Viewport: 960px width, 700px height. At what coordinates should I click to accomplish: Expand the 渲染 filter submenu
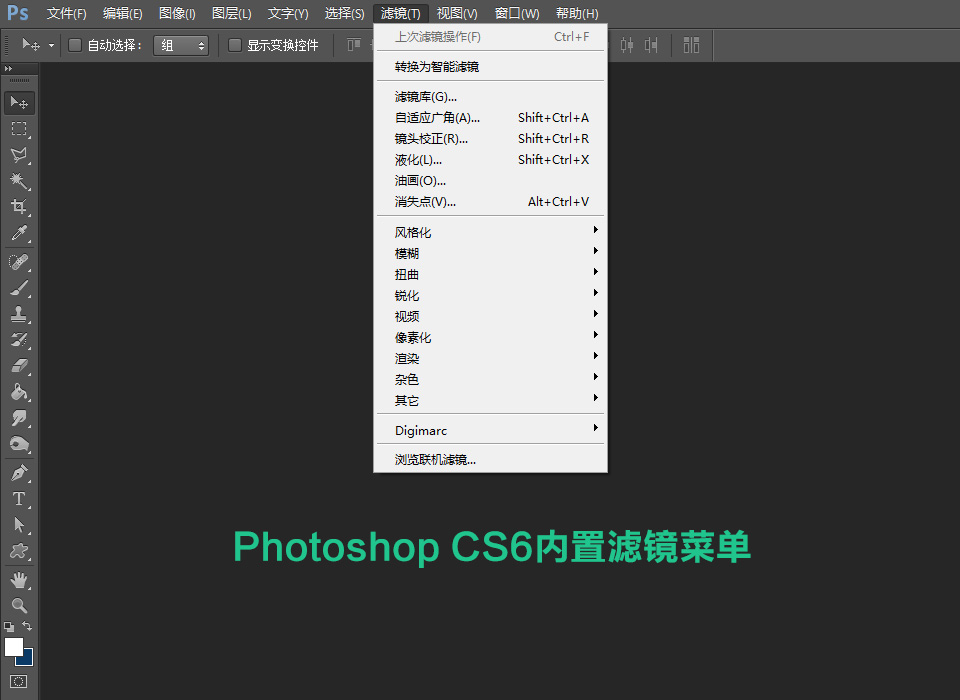pyautogui.click(x=430, y=357)
